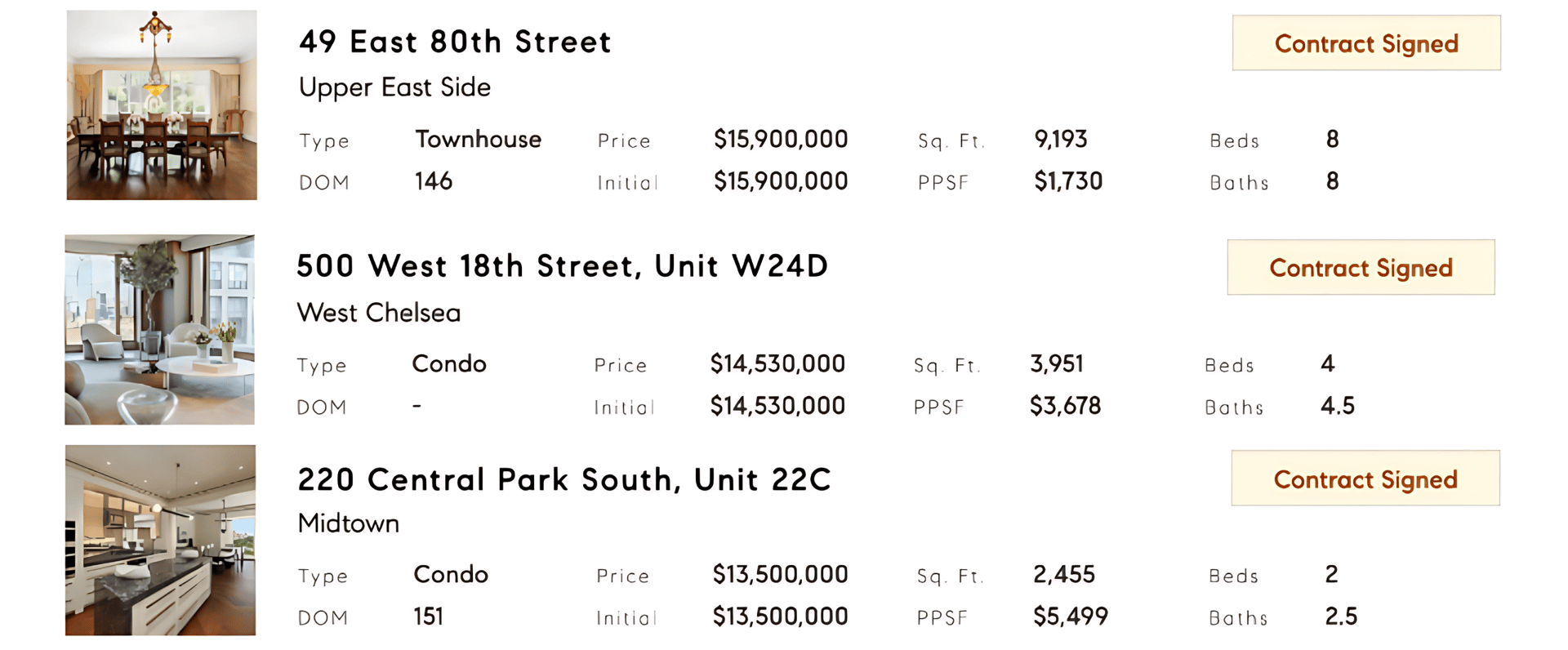Open the 49 East 80th Street listing title
1568x650 pixels.
455,42
